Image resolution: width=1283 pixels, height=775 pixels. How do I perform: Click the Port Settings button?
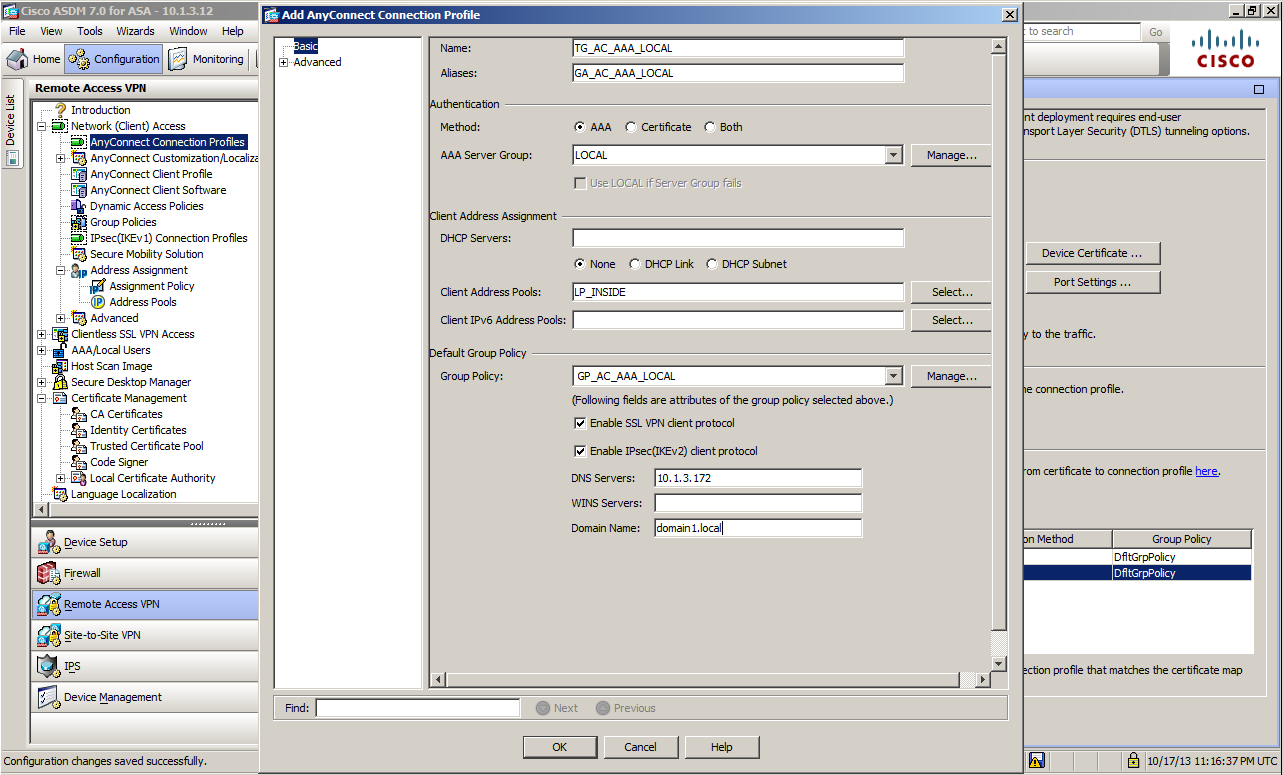pos(1093,282)
